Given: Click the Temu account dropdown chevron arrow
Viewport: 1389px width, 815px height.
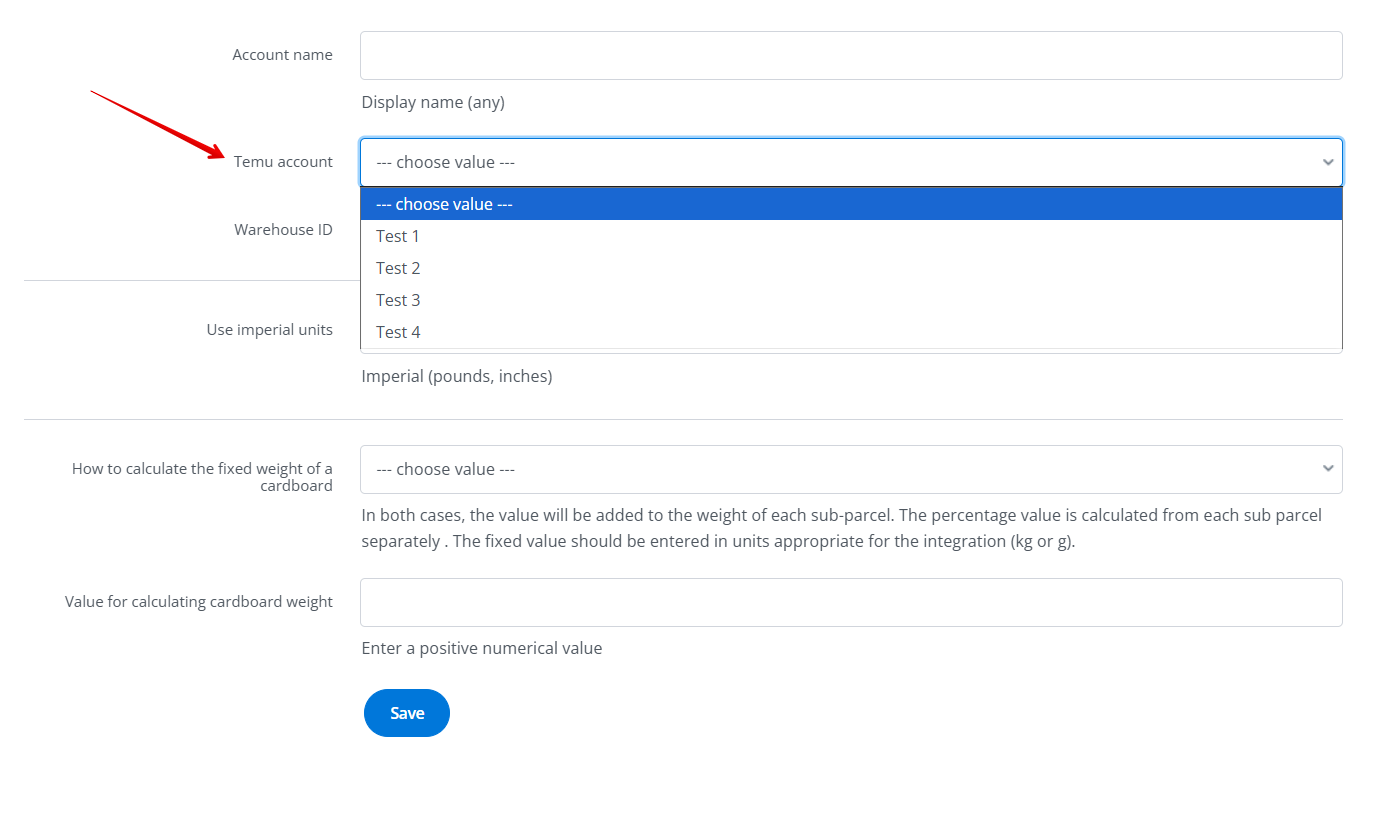Looking at the screenshot, I should pos(1327,162).
